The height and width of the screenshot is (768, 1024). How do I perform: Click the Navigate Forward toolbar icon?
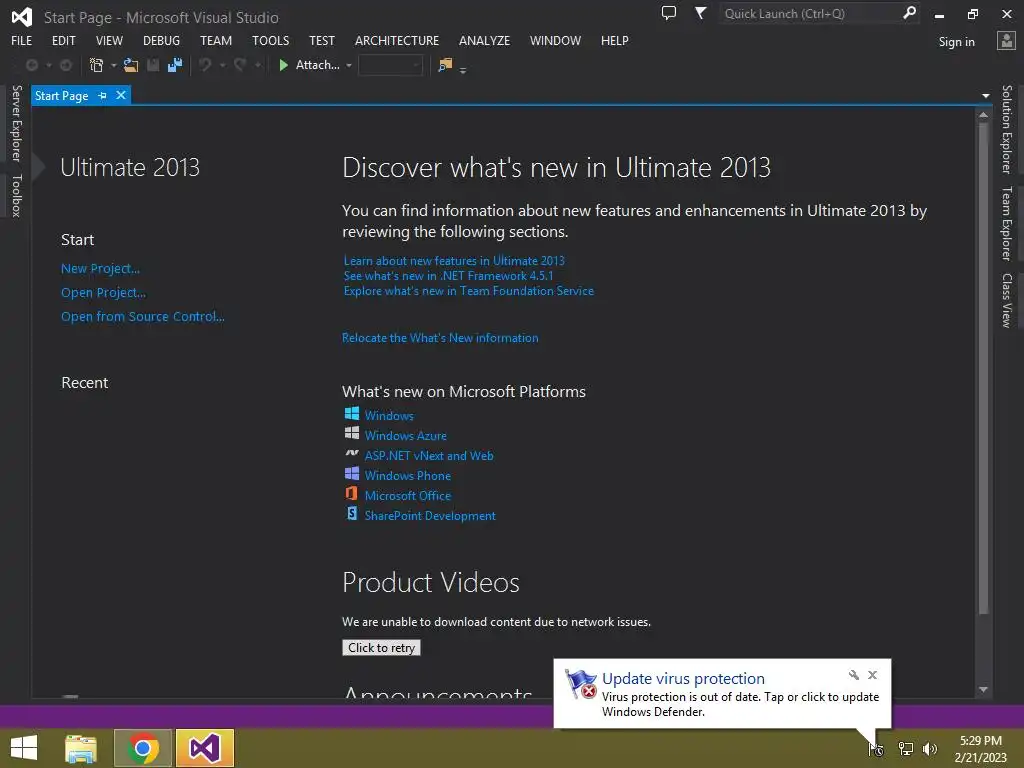tap(66, 65)
